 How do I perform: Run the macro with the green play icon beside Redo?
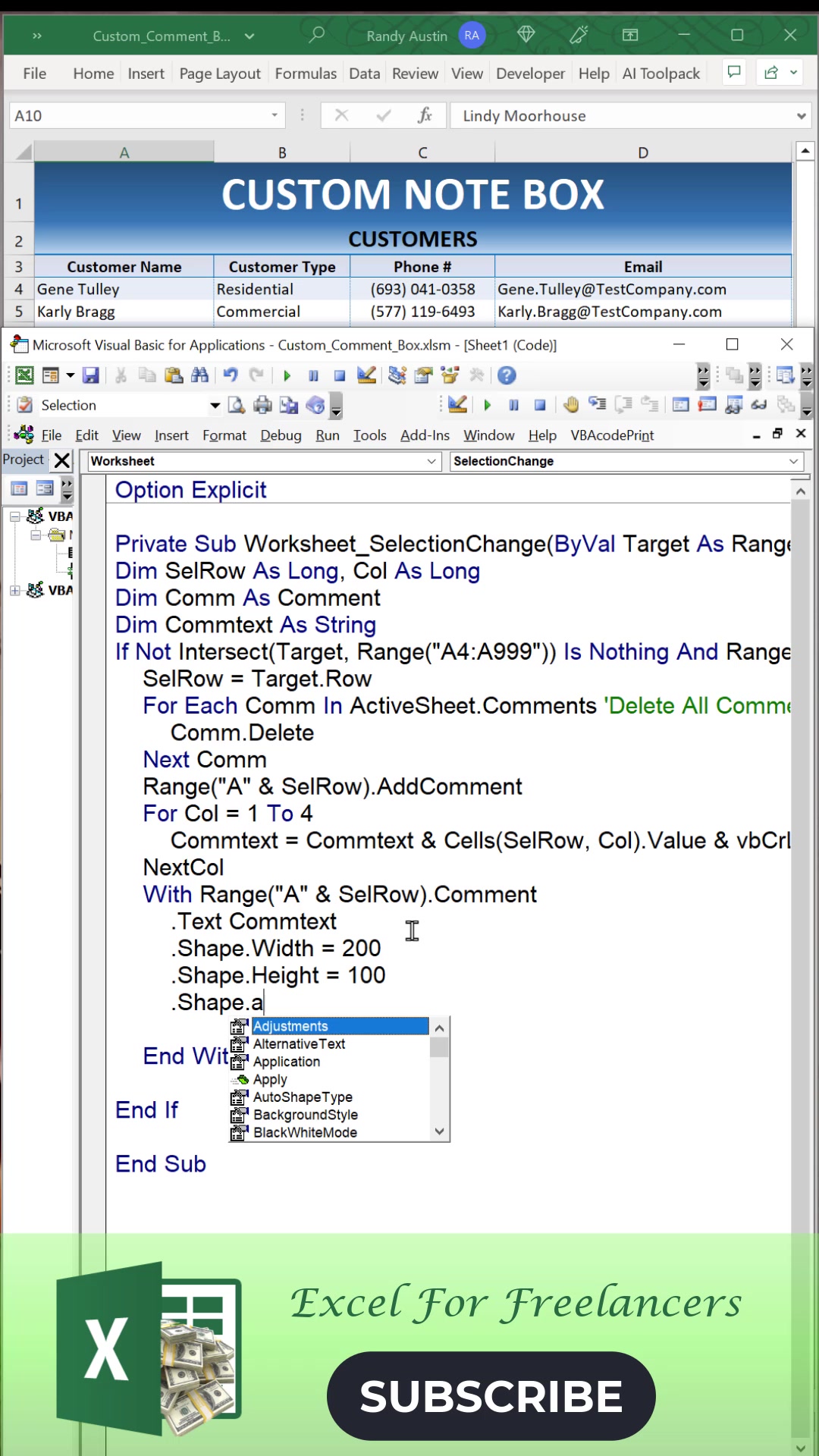[287, 375]
